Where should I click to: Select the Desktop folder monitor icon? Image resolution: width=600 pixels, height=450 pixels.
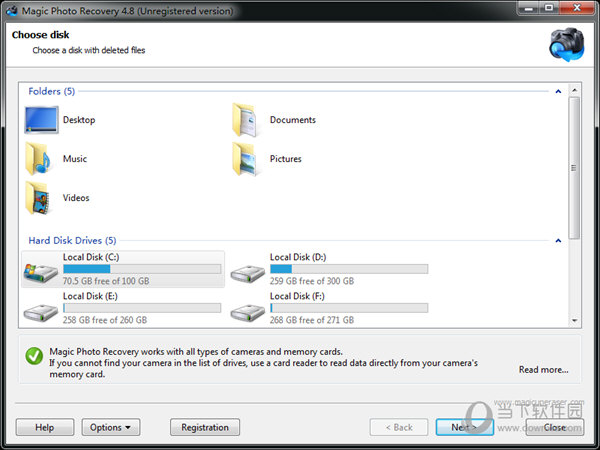(41, 120)
